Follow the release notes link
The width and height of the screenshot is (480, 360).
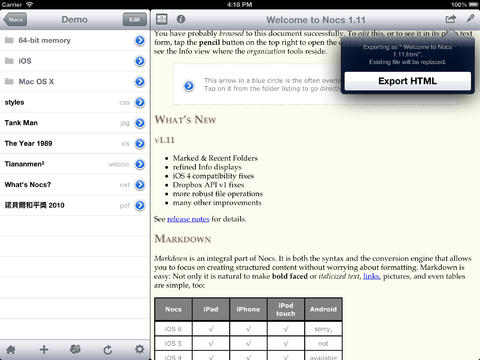point(188,219)
